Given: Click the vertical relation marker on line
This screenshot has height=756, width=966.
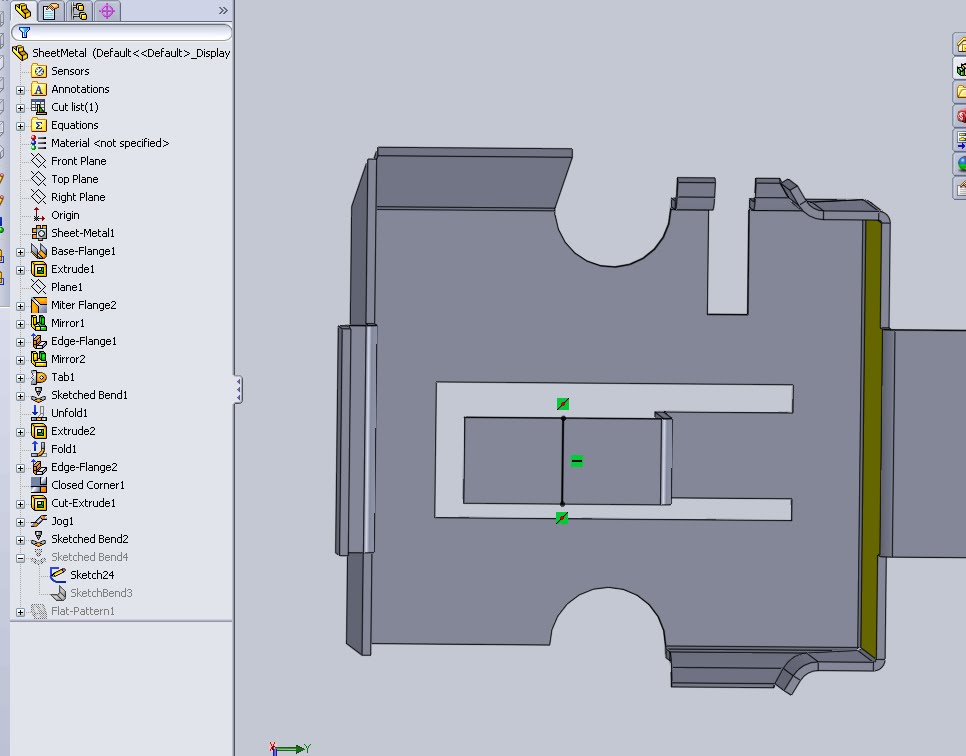Looking at the screenshot, I should coord(577,461).
